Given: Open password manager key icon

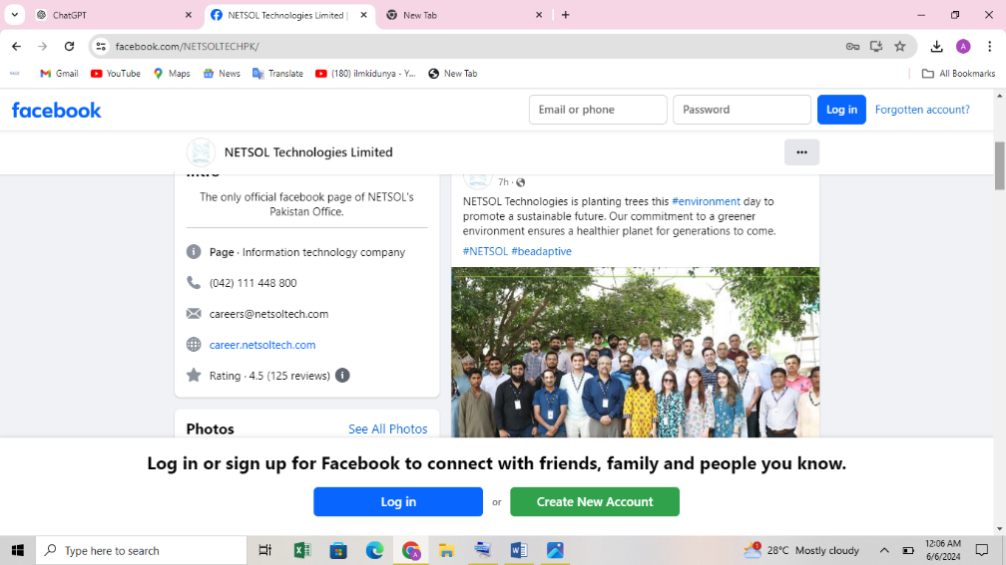Looking at the screenshot, I should pyautogui.click(x=852, y=46).
